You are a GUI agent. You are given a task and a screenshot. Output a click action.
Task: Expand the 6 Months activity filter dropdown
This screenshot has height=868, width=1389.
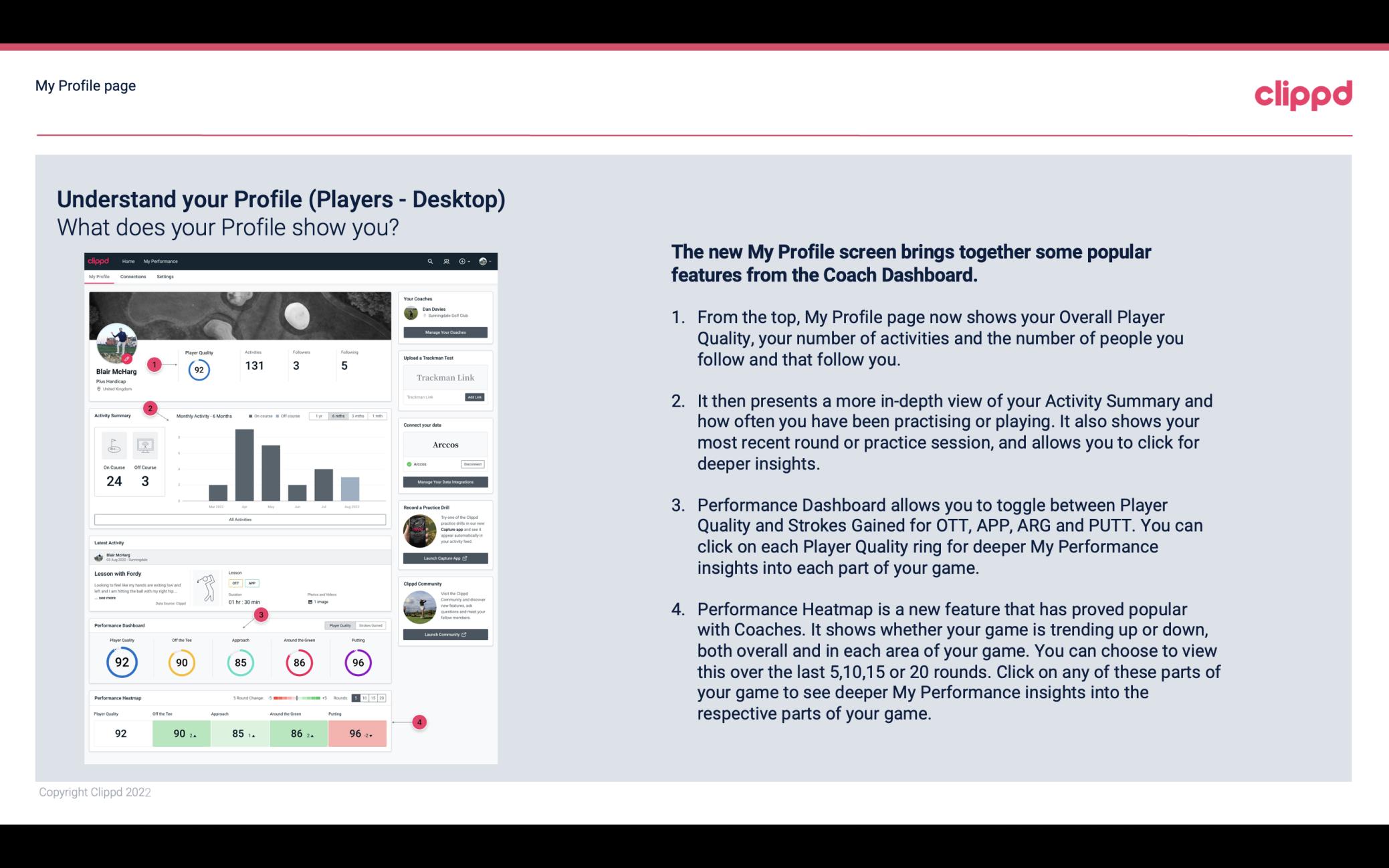pos(340,417)
